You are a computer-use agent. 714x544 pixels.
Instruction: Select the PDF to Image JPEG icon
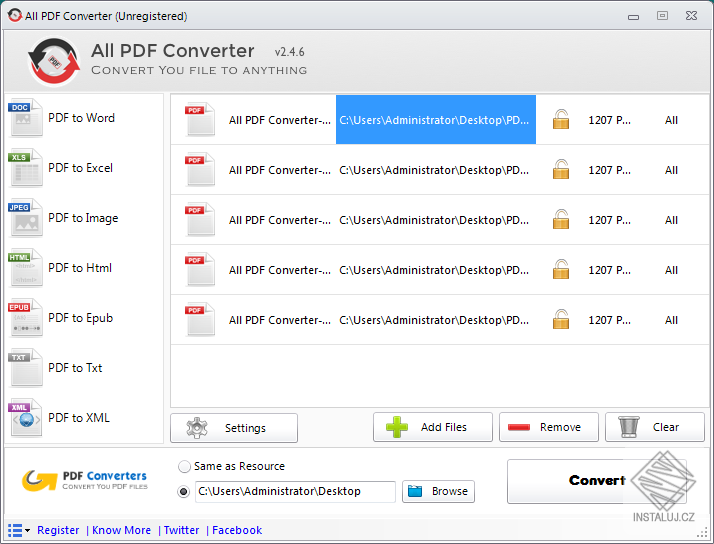click(25, 218)
